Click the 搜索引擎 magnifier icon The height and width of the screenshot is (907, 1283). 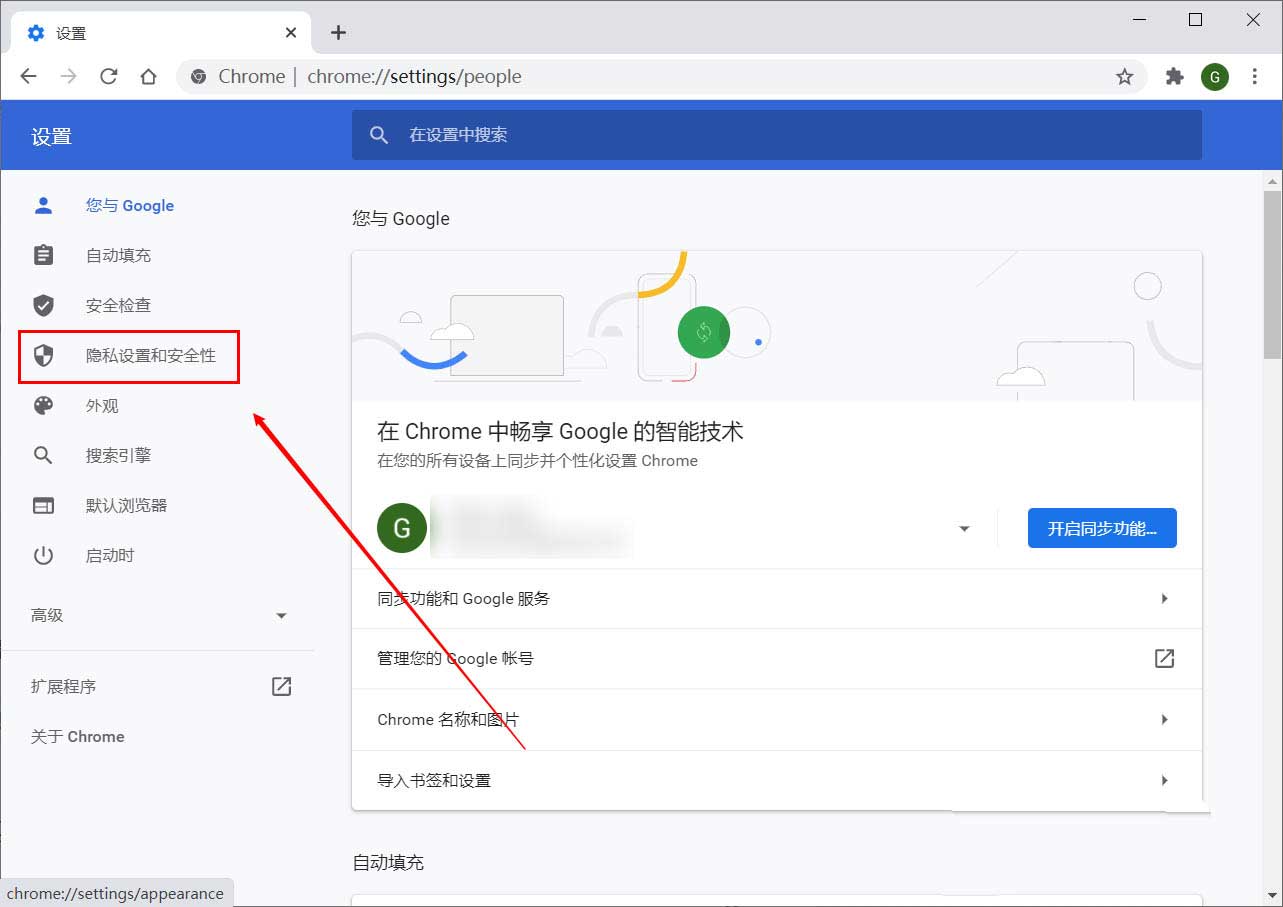43,455
